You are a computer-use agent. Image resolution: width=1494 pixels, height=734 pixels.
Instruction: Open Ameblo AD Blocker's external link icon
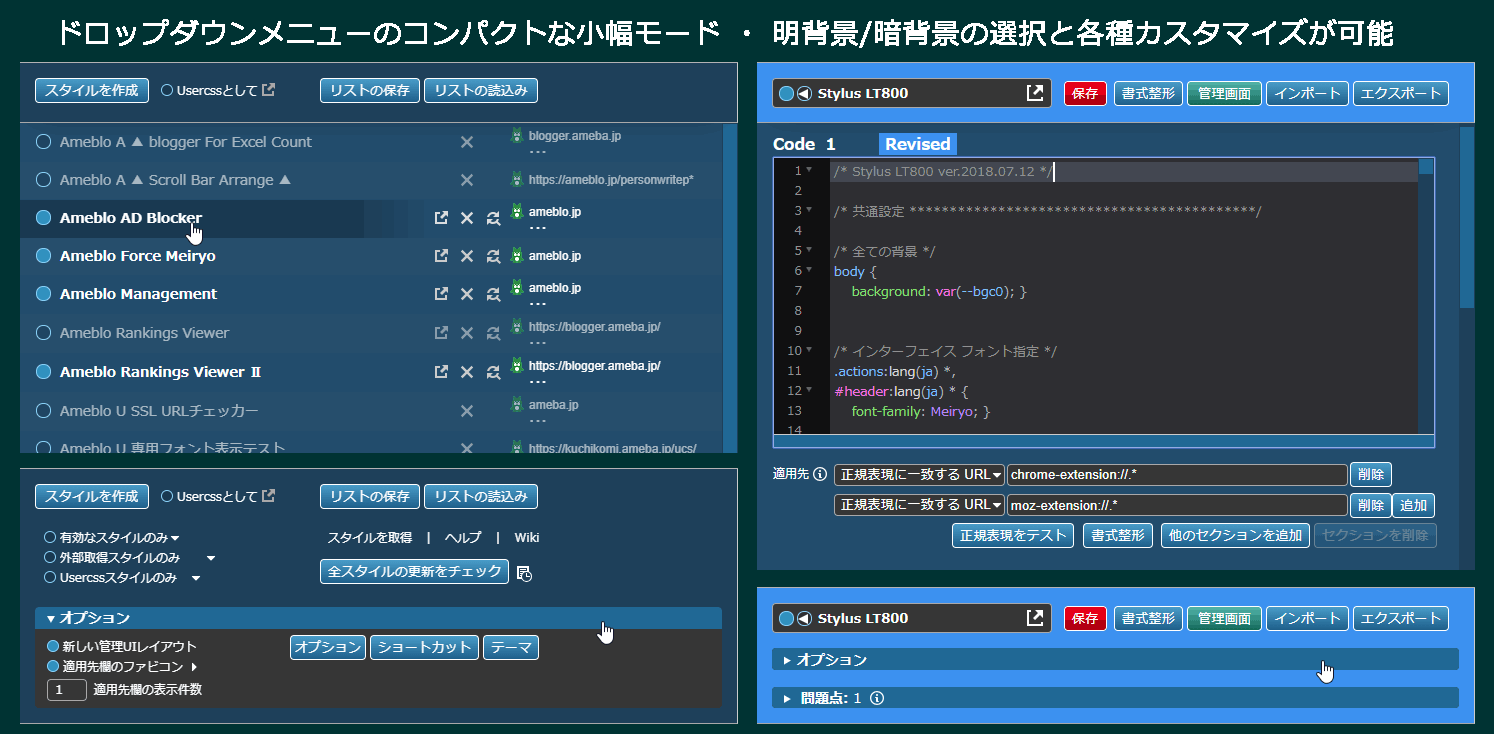(x=441, y=218)
